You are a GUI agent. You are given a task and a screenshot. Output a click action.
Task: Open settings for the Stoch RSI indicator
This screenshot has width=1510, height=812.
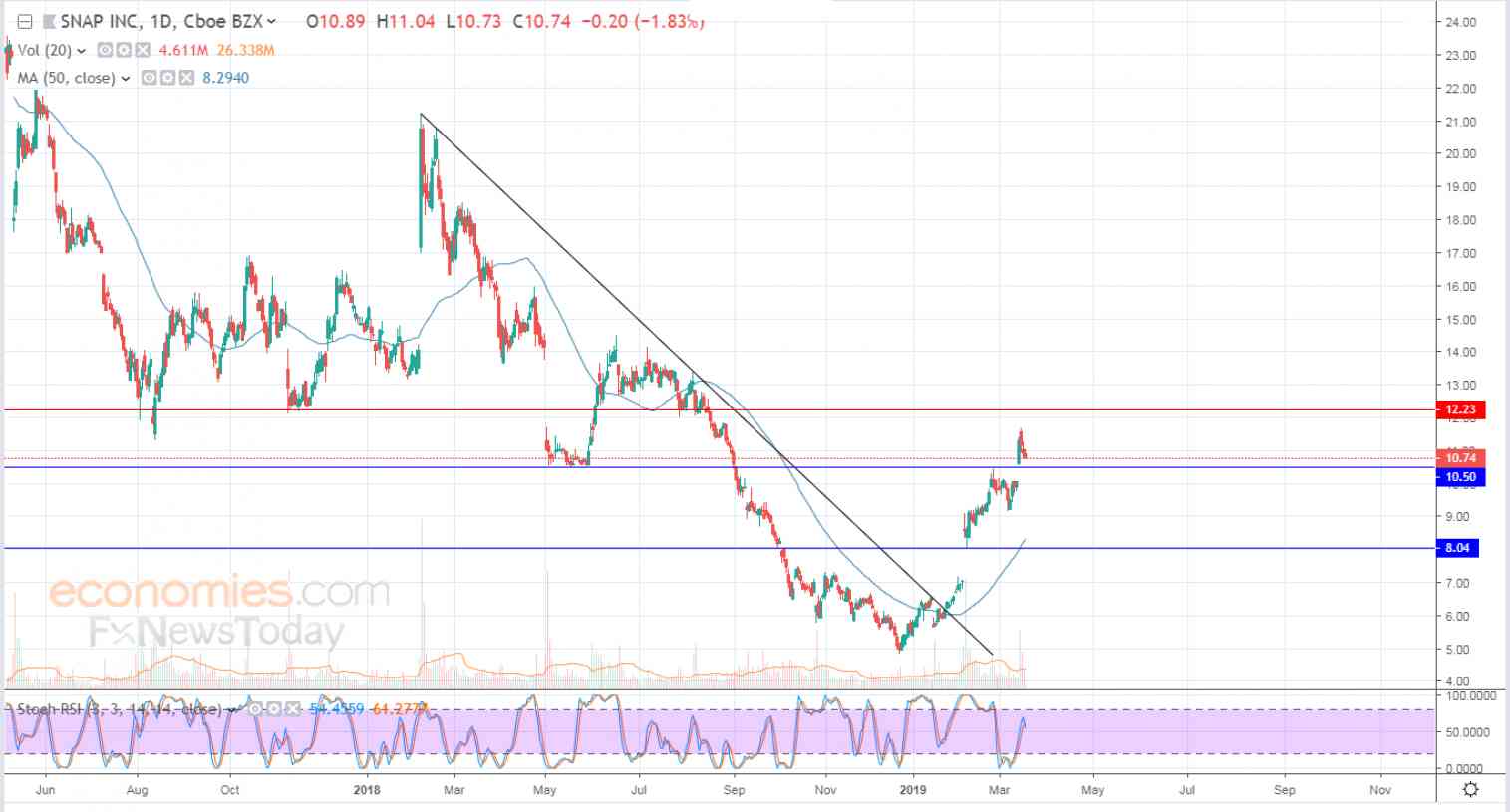tap(273, 709)
